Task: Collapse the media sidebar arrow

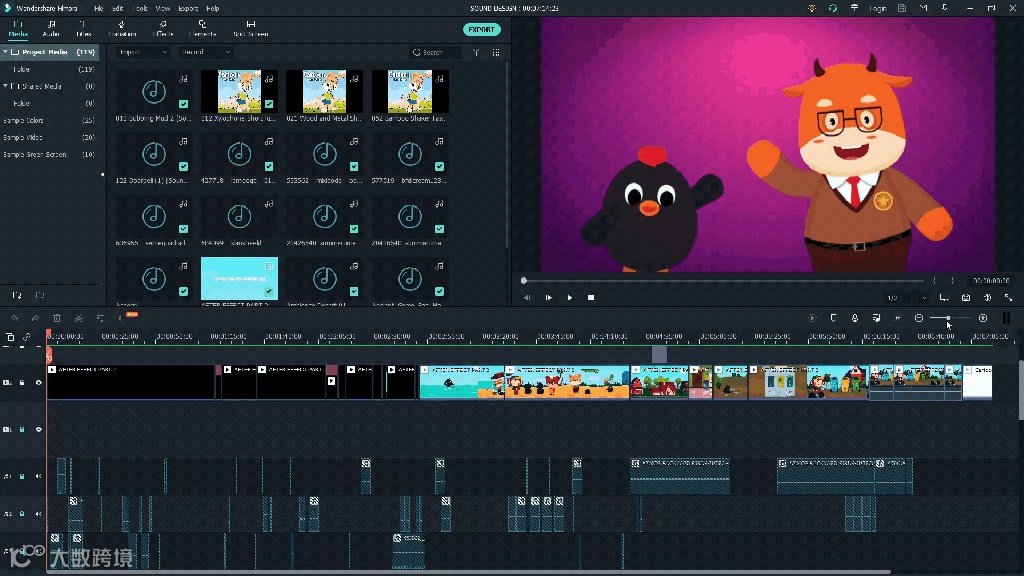Action: pyautogui.click(x=102, y=174)
